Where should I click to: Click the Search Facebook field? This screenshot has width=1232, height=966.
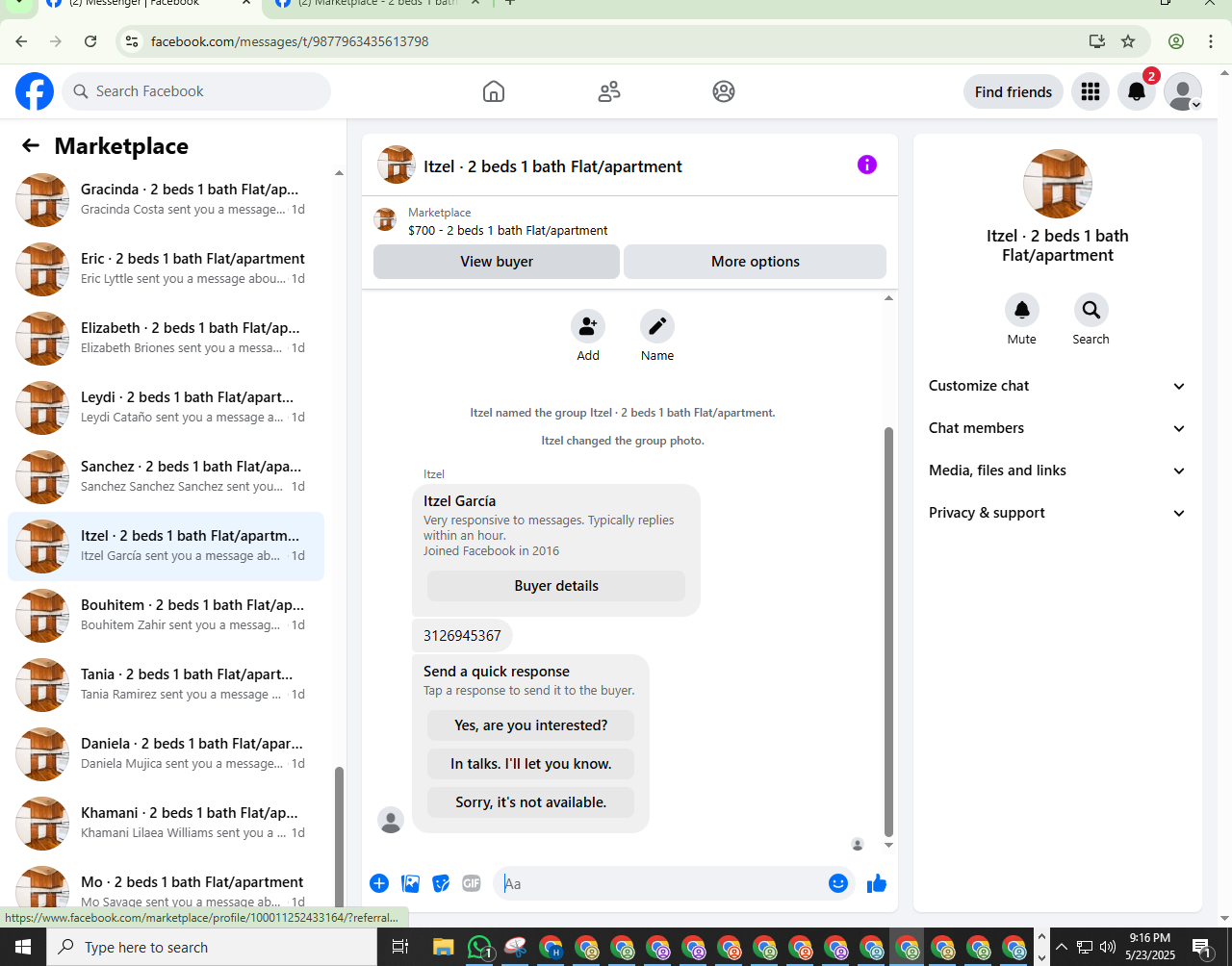tap(196, 91)
